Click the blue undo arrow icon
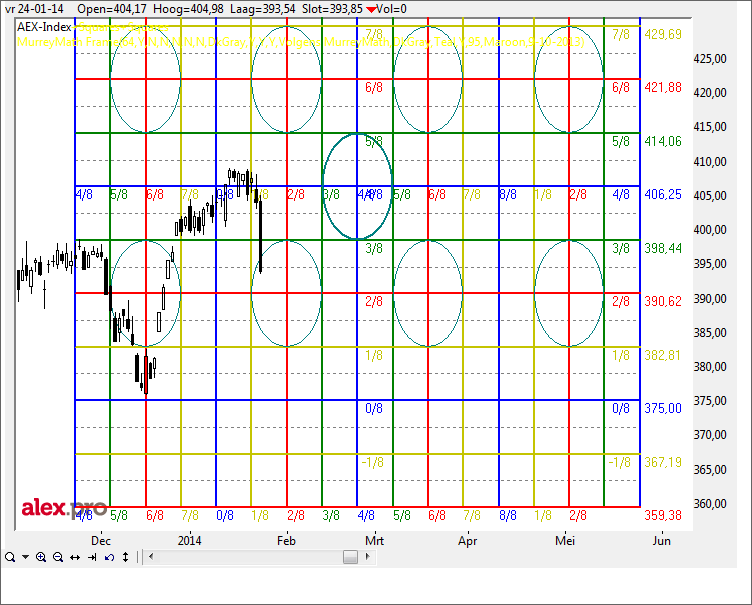Screen dimensions: 752x605 tap(108, 557)
